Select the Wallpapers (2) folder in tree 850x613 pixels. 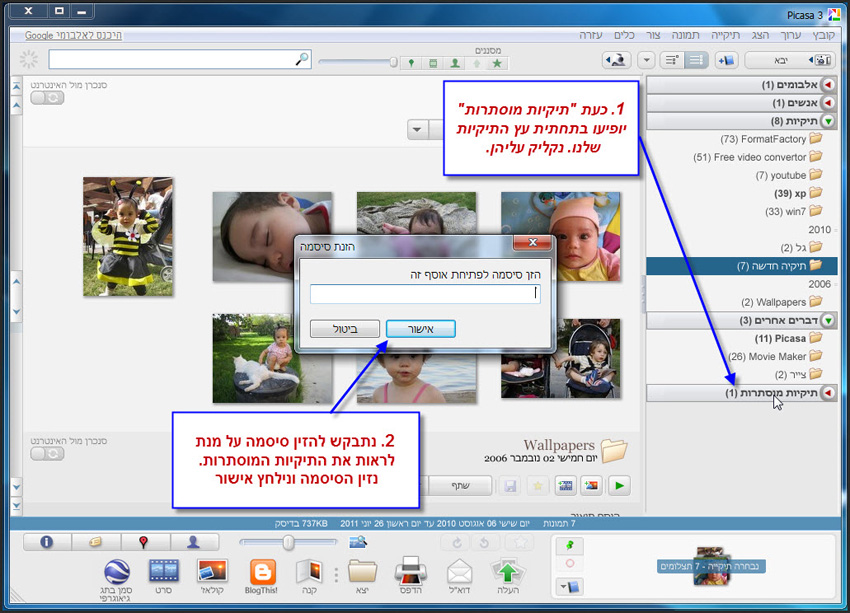[x=782, y=302]
